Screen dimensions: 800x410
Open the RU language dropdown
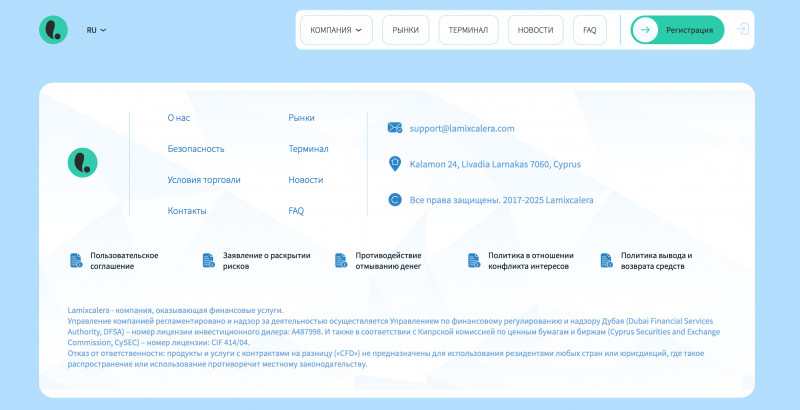point(96,30)
